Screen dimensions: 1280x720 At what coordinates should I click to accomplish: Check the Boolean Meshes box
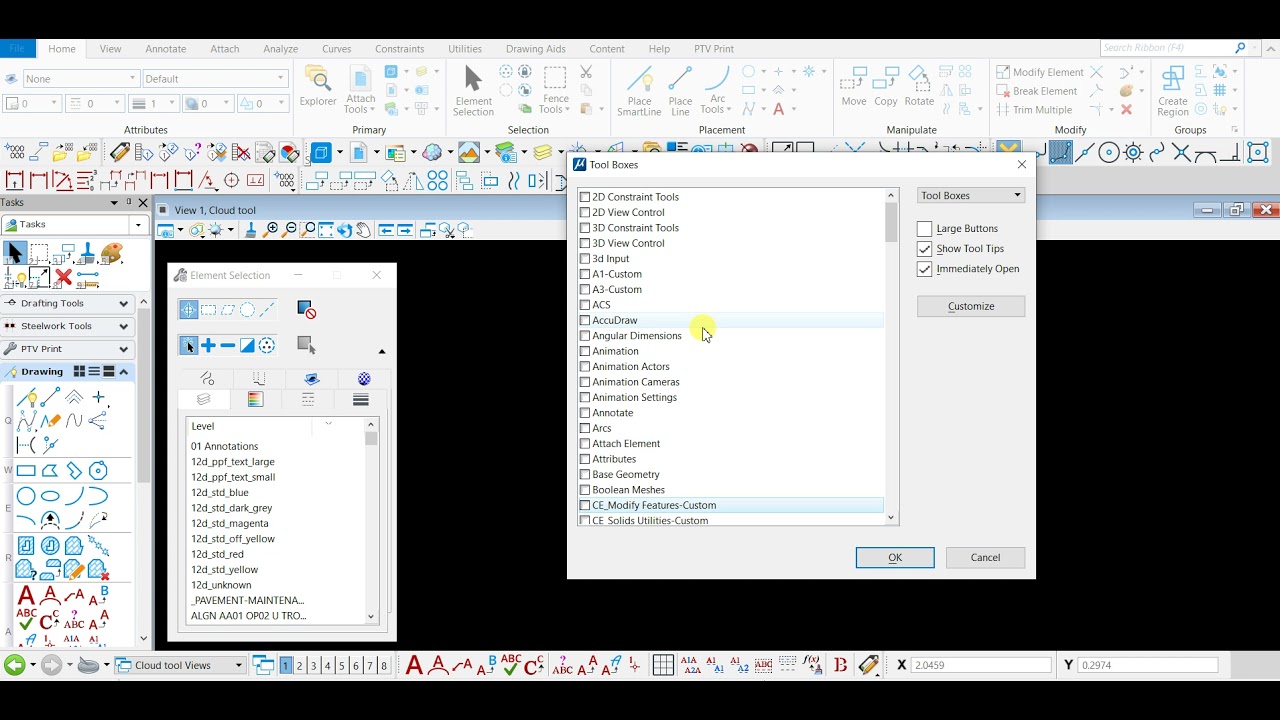pos(585,490)
